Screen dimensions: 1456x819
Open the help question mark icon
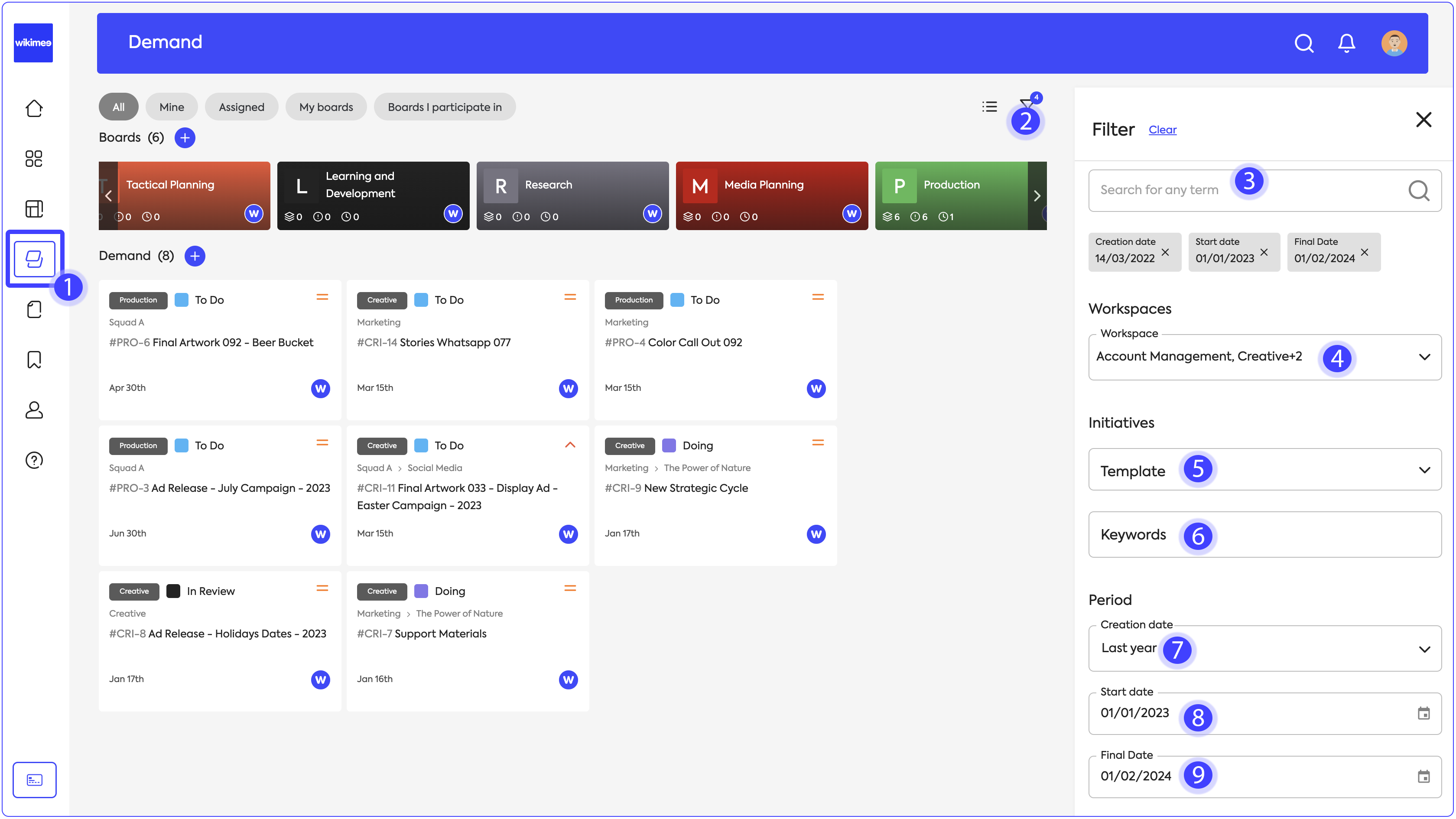click(34, 460)
